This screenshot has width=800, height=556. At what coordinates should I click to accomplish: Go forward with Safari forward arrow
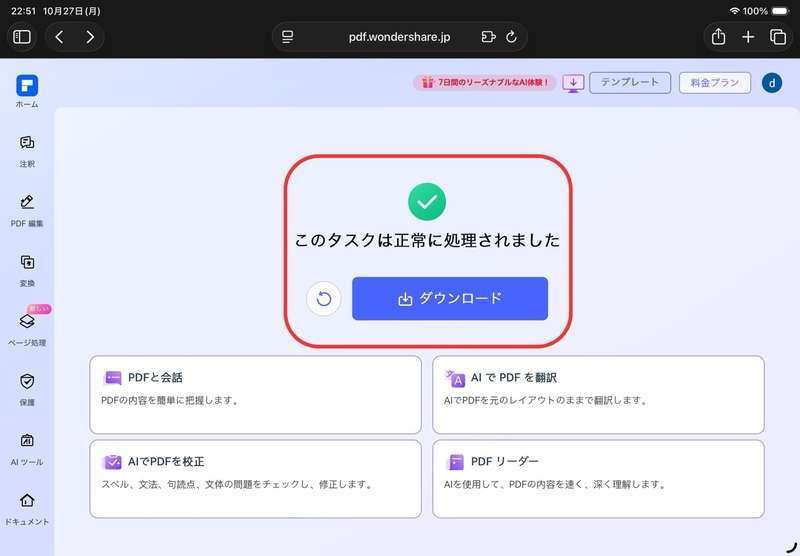(90, 37)
